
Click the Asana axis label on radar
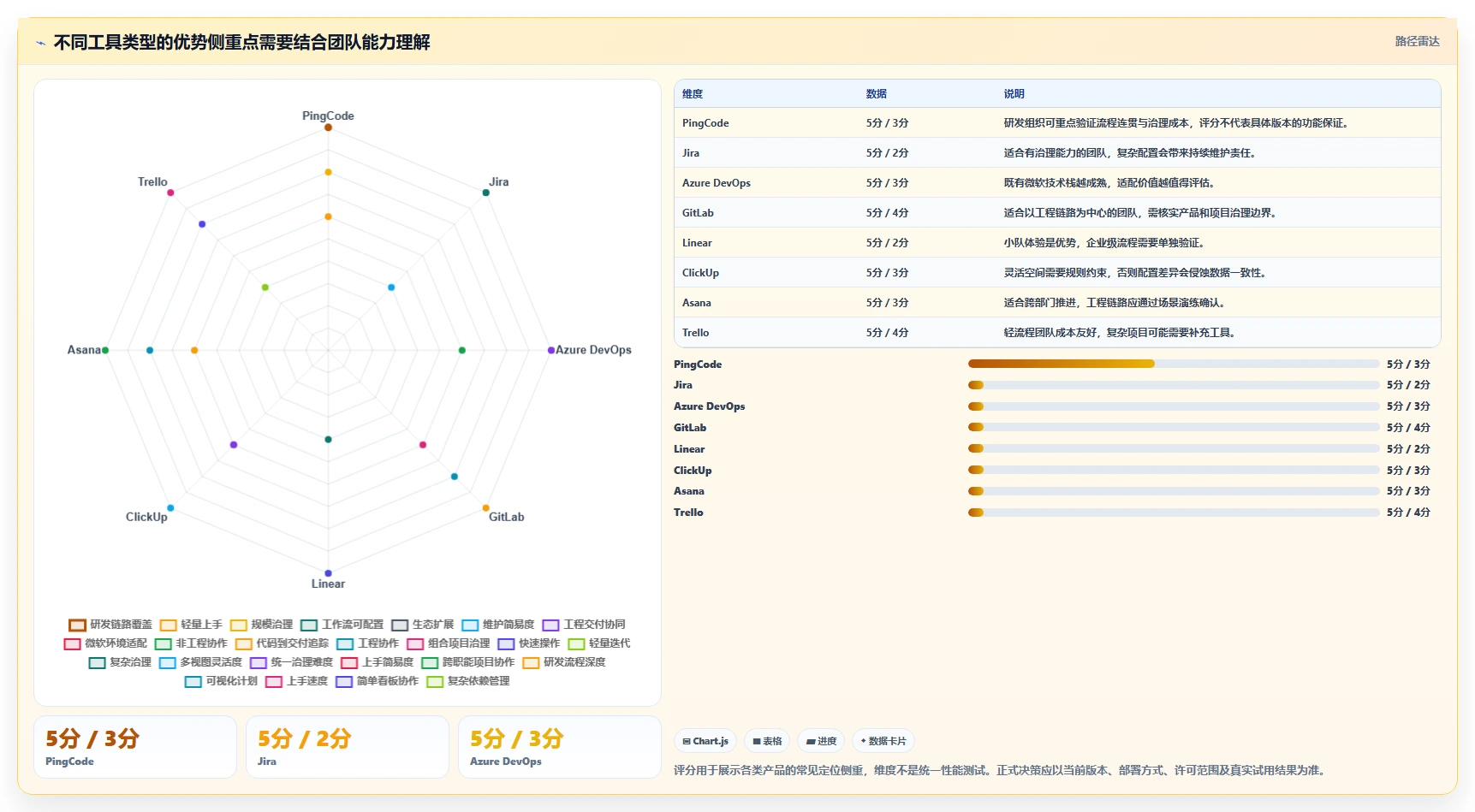84,350
